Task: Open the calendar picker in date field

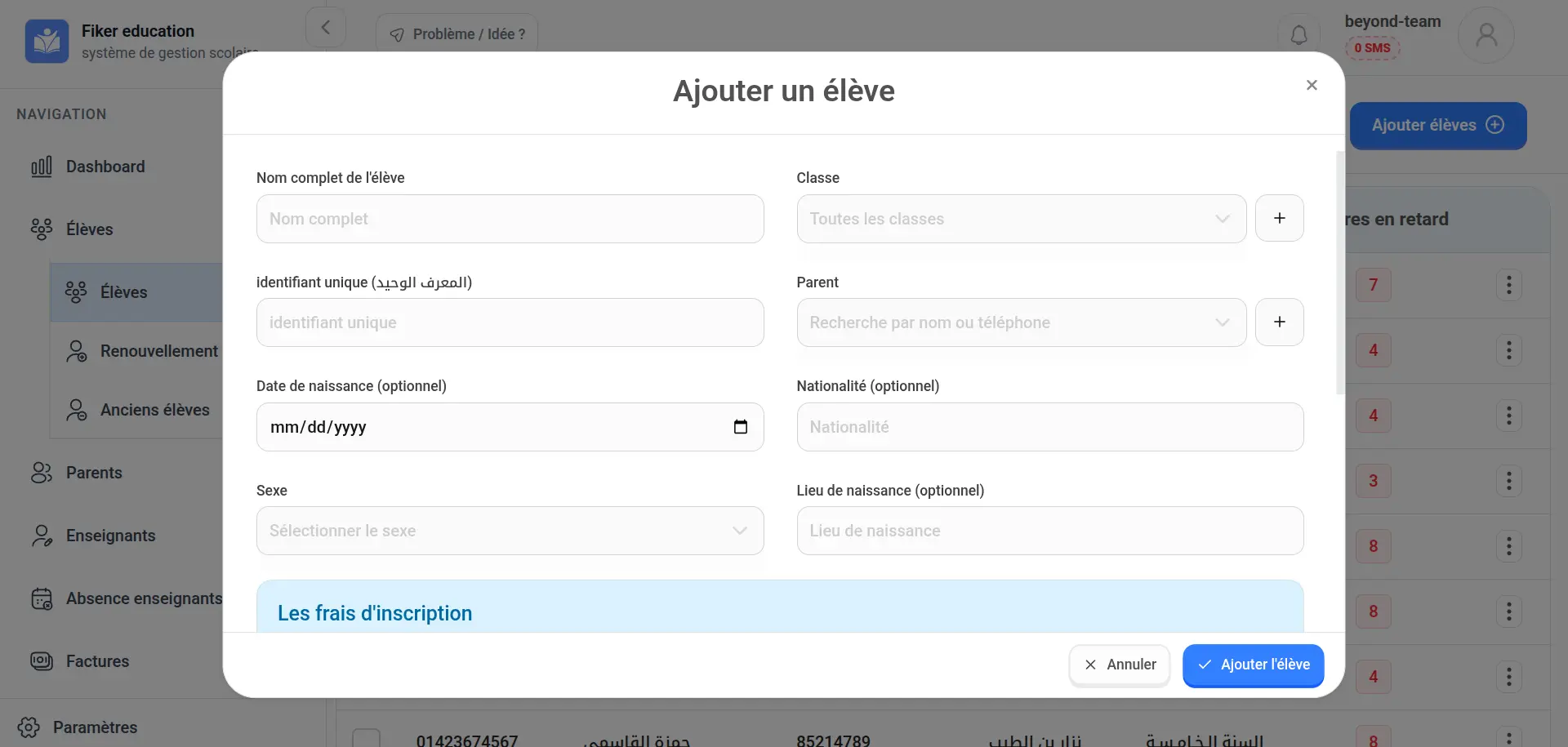Action: 740,427
